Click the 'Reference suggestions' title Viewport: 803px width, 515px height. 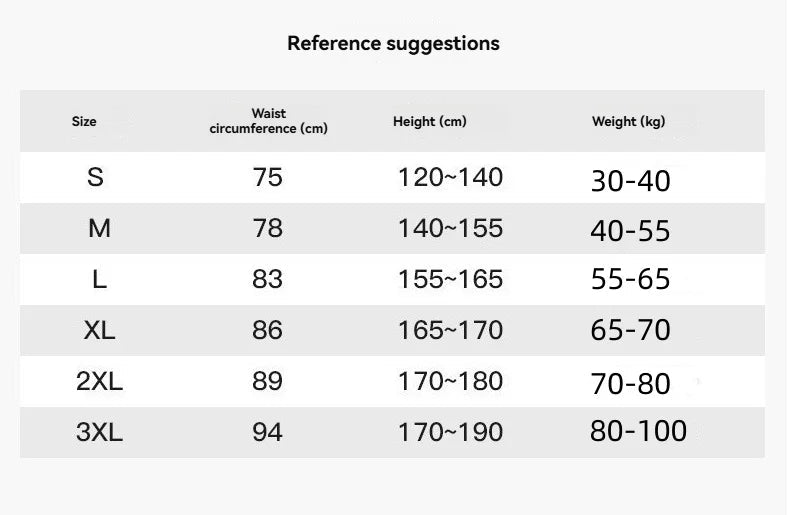pos(393,43)
